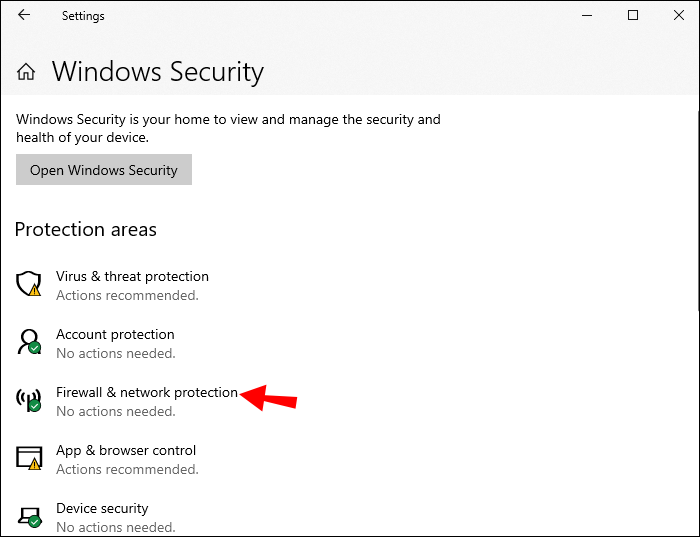Click the Windows Security page heading
The image size is (700, 537).
pos(158,72)
